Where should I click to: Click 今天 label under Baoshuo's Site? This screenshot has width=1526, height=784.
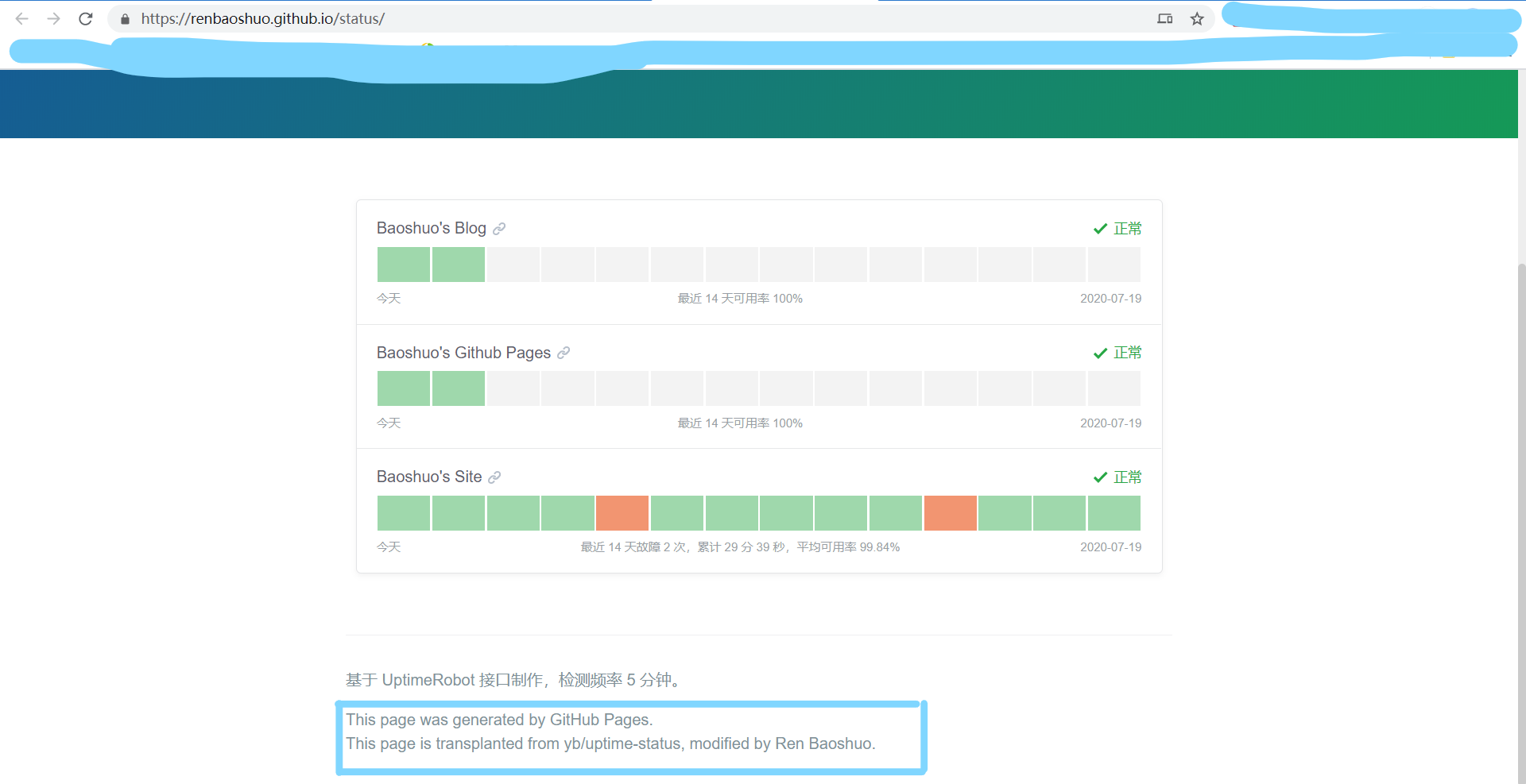point(389,547)
